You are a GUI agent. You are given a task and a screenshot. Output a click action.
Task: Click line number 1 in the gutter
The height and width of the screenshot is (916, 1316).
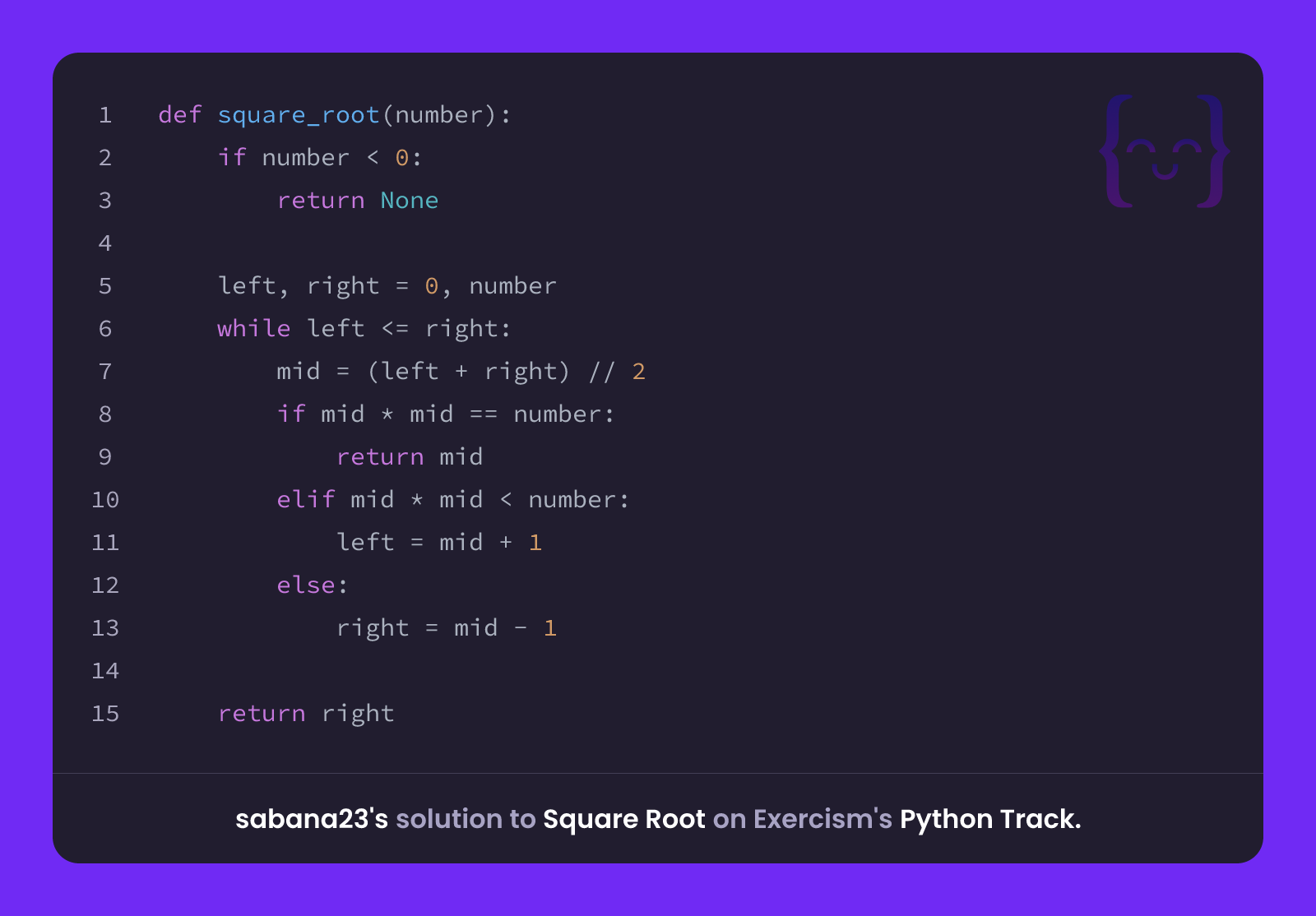[105, 115]
